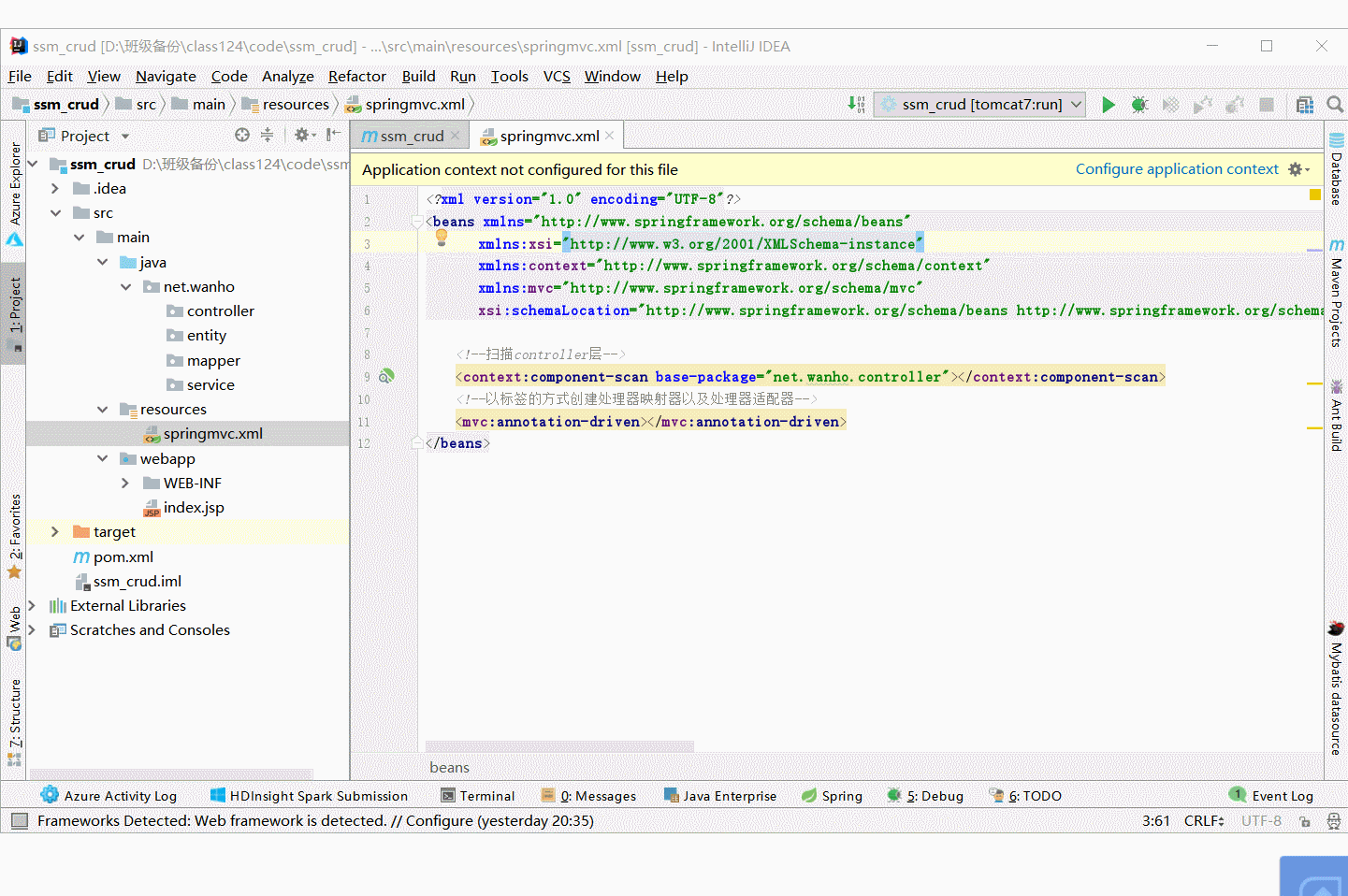This screenshot has width=1348, height=896.
Task: Start debugging with the bug icon
Action: click(1138, 104)
